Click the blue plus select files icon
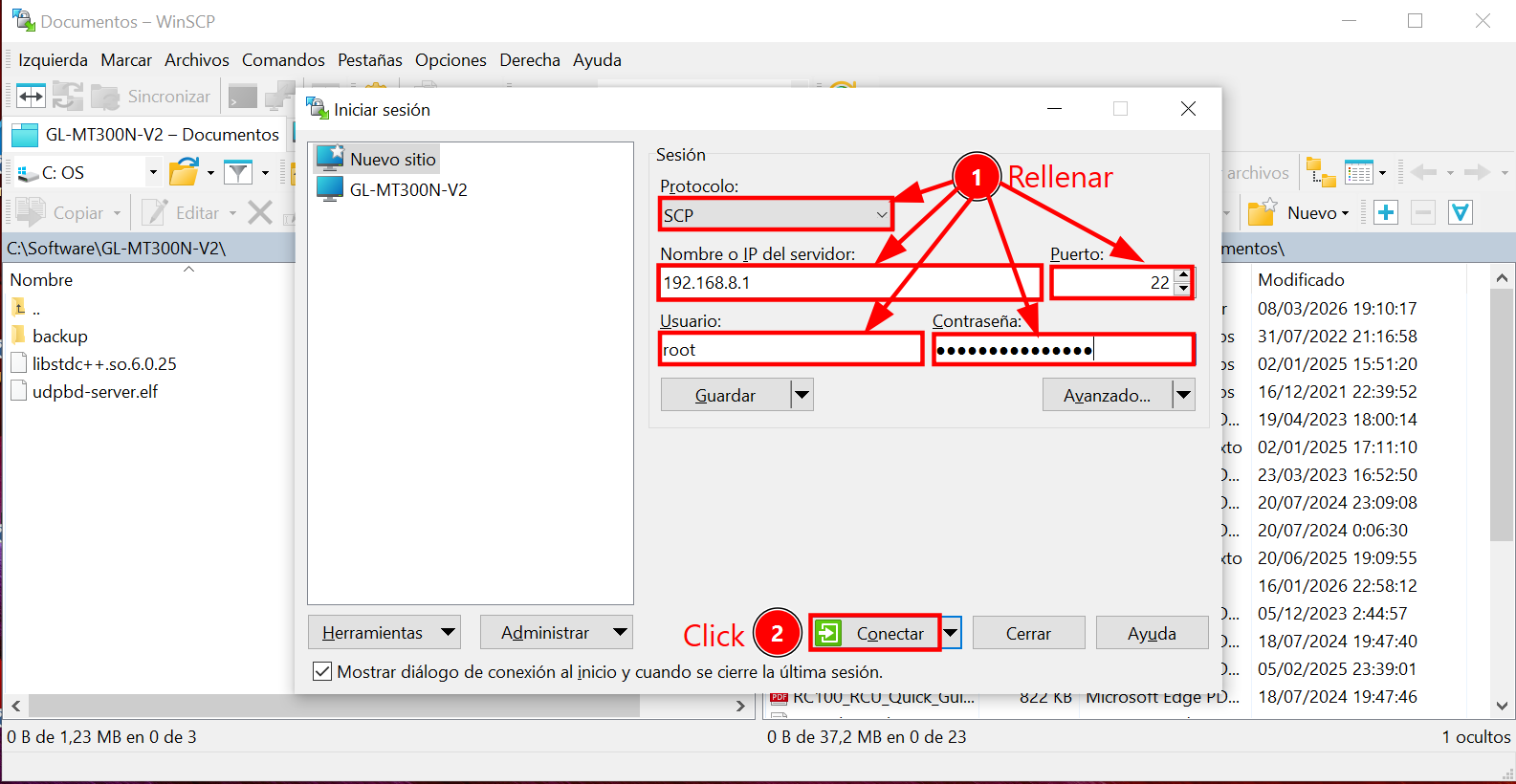 coord(1386,212)
